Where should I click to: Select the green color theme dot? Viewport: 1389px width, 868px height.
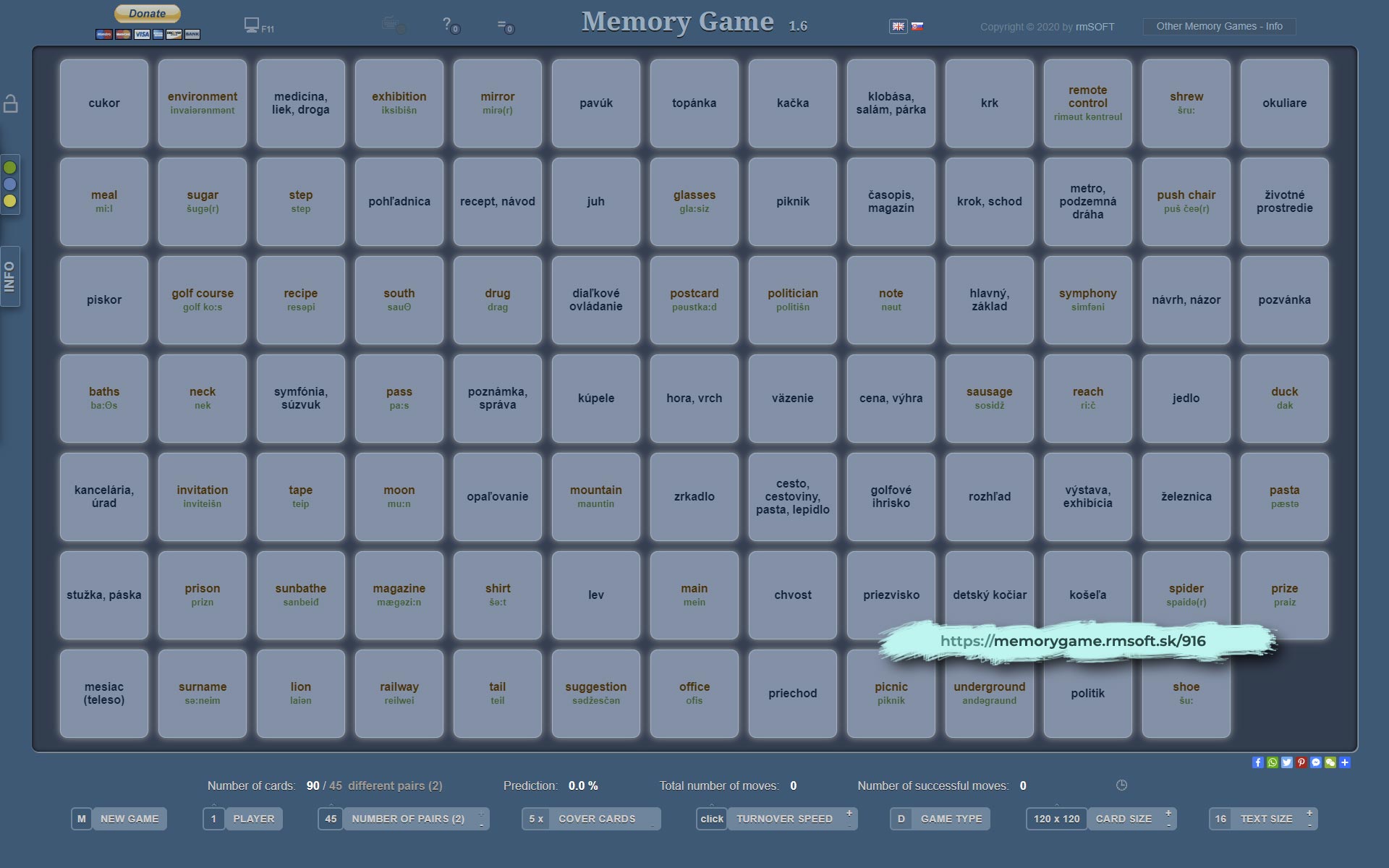click(x=10, y=168)
